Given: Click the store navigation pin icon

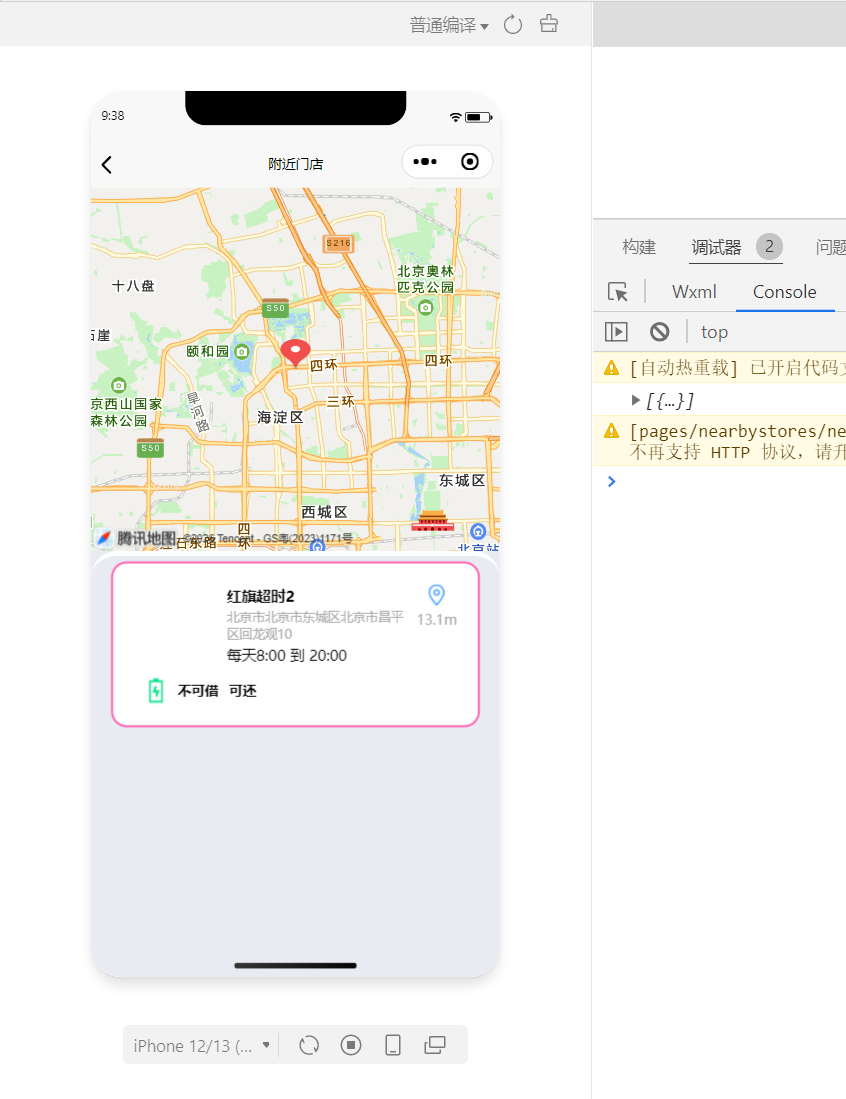Looking at the screenshot, I should [436, 595].
